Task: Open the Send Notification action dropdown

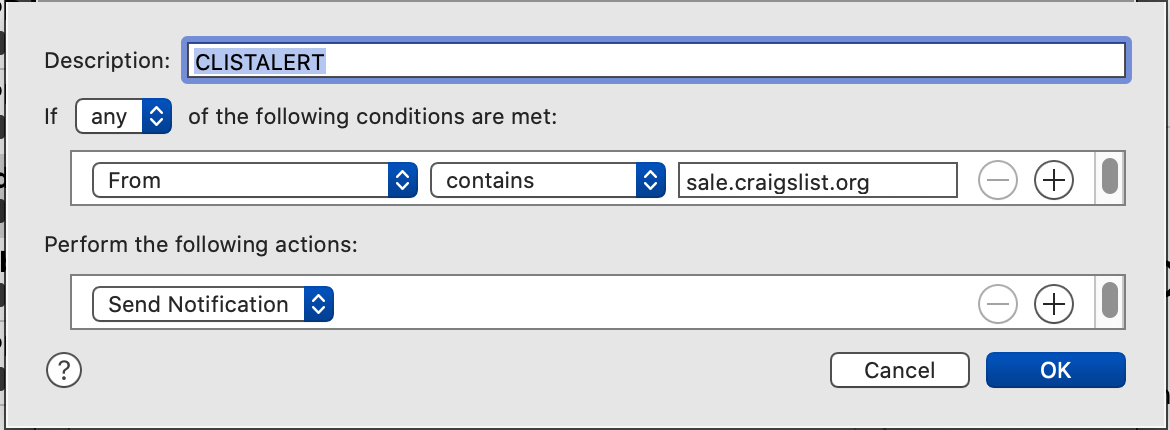Action: coord(212,304)
